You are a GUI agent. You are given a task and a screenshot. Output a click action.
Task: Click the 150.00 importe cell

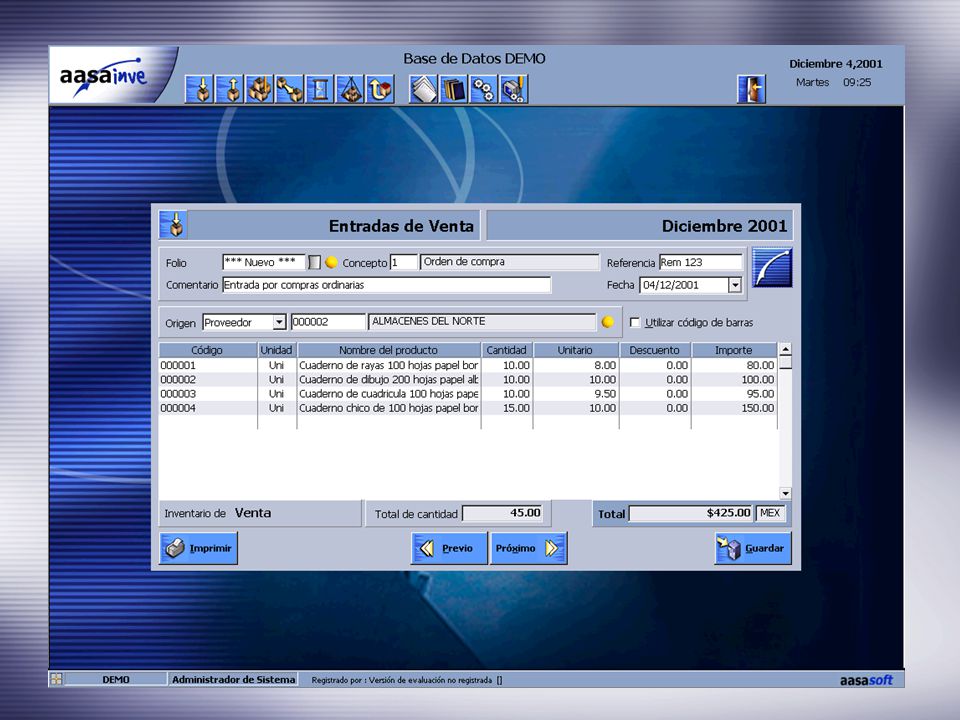click(734, 408)
